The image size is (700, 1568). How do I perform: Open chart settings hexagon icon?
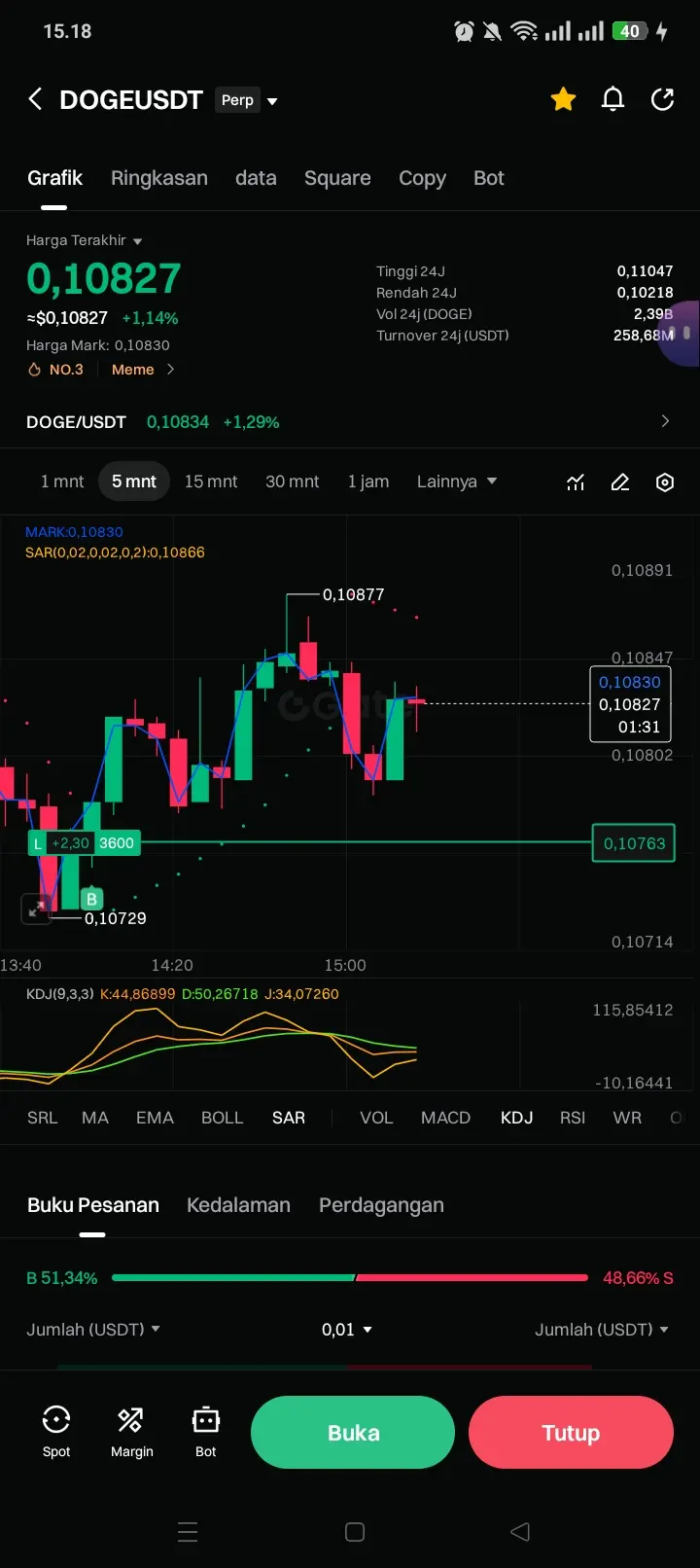click(x=665, y=481)
